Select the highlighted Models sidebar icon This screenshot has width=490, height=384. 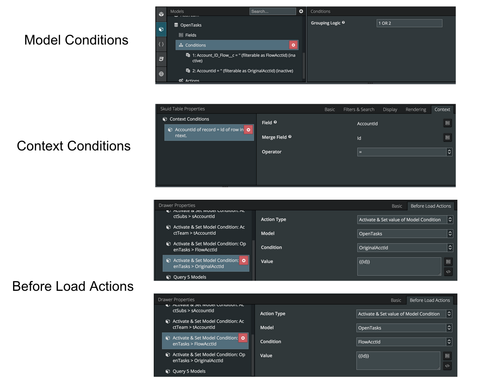[x=161, y=29]
